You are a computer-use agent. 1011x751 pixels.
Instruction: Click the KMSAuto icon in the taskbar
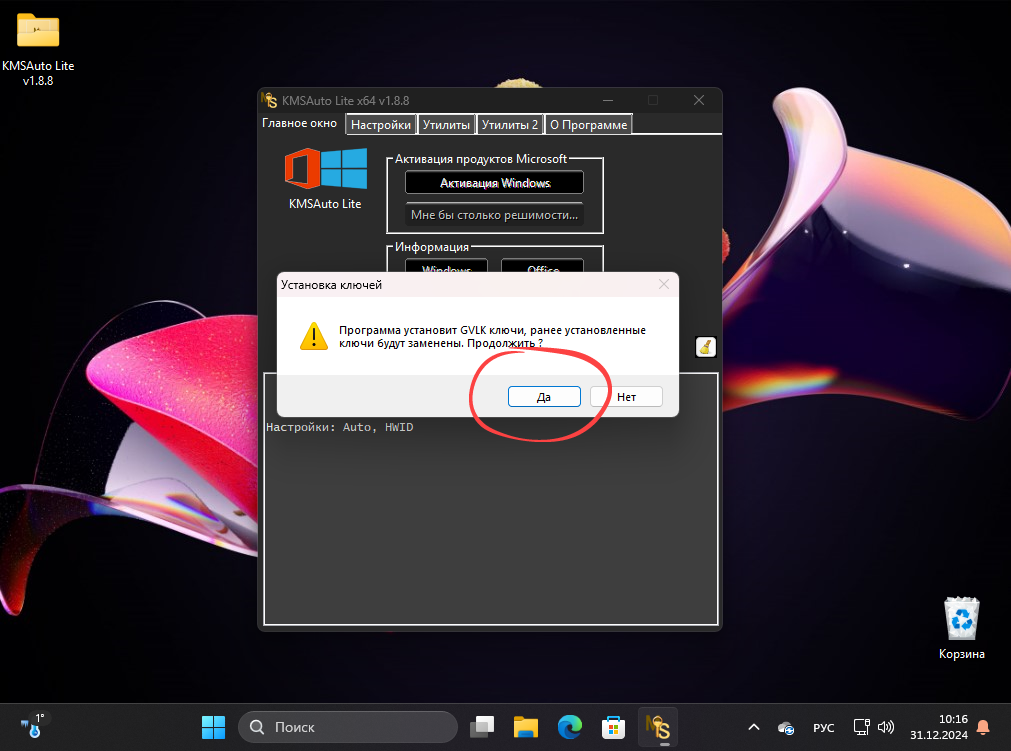657,727
